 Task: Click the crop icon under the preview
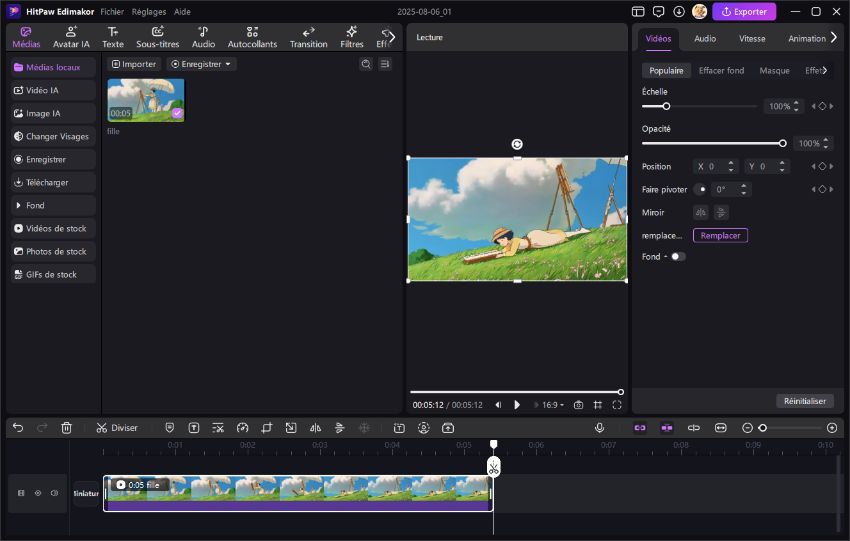(x=597, y=405)
